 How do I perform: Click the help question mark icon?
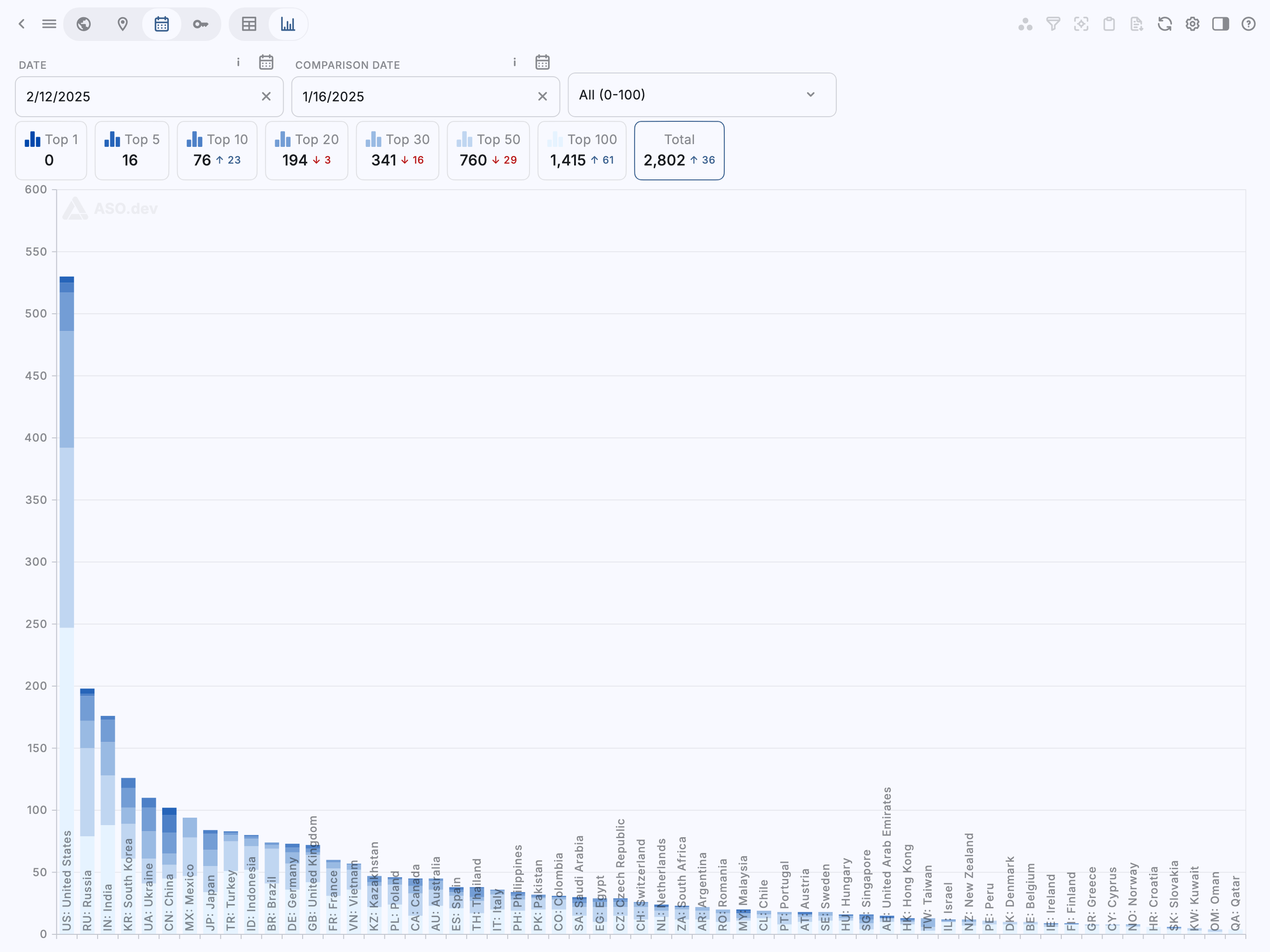click(1248, 24)
